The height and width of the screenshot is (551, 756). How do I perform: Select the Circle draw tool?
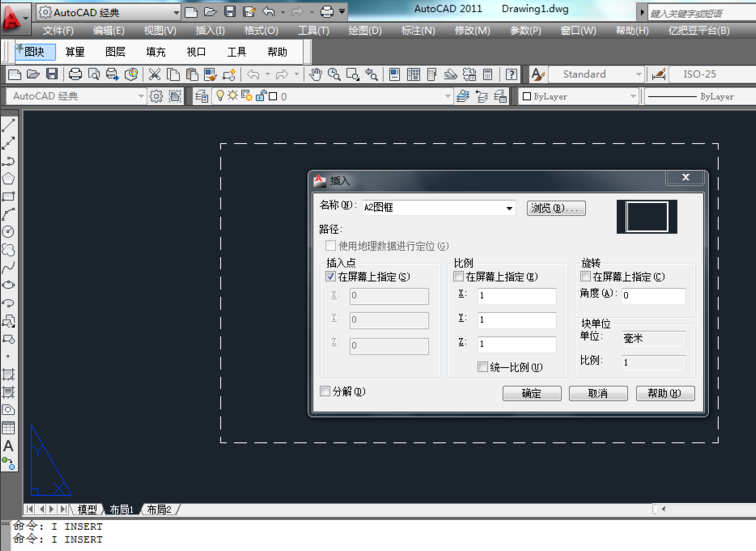pos(9,232)
